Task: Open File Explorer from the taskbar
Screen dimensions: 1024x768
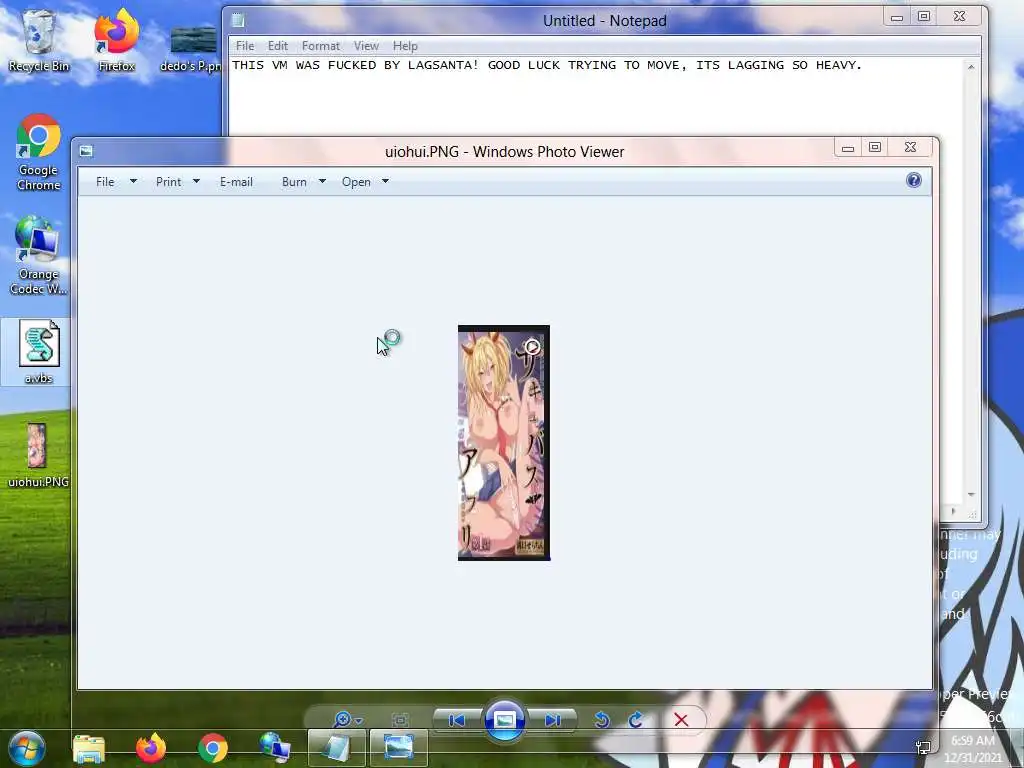Action: 89,748
